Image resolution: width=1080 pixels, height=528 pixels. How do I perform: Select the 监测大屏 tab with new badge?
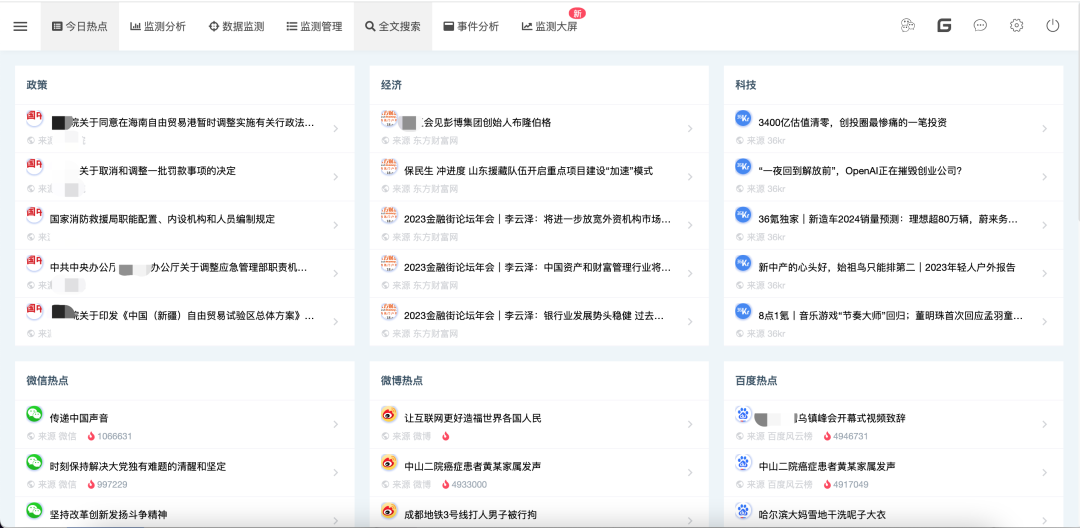(550, 26)
